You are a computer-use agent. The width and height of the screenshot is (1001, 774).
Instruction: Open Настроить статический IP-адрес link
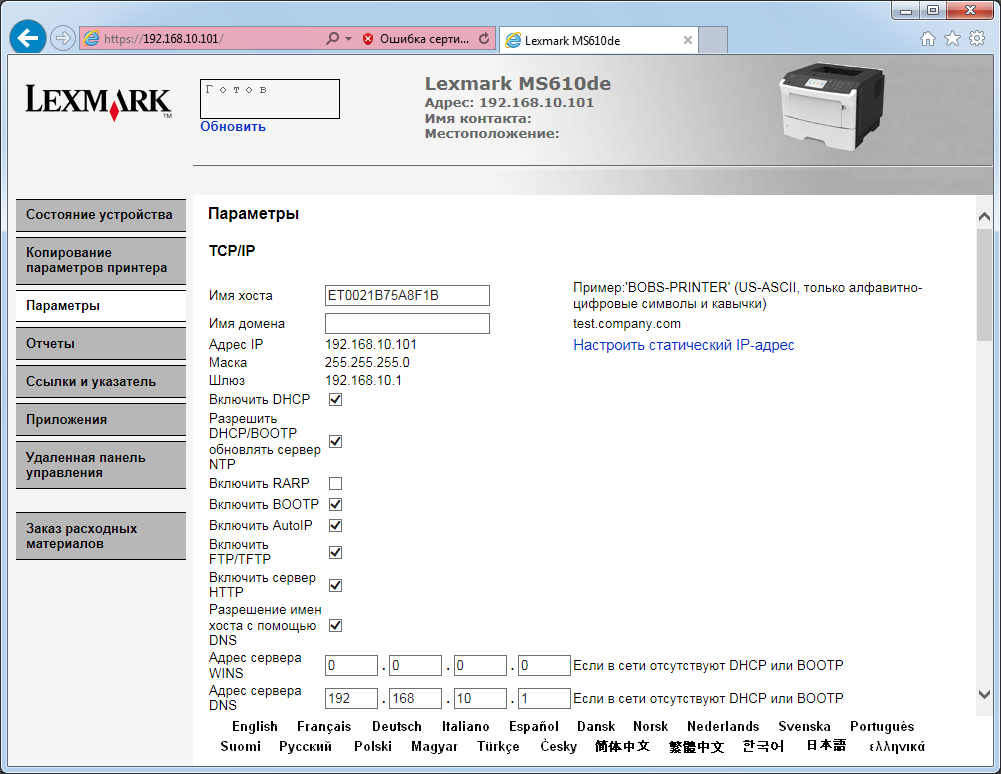684,345
